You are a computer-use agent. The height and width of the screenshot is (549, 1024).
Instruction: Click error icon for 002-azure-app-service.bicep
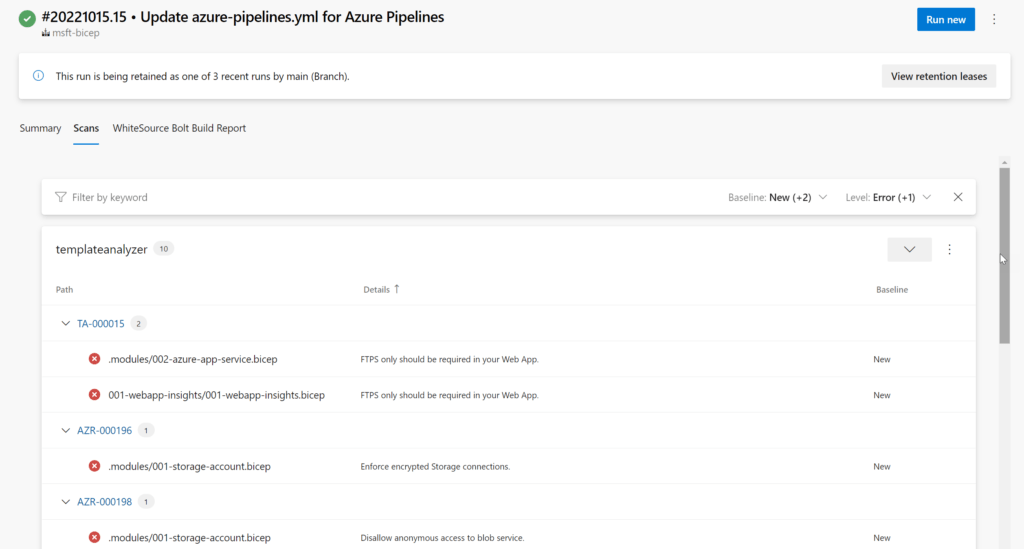click(x=95, y=359)
